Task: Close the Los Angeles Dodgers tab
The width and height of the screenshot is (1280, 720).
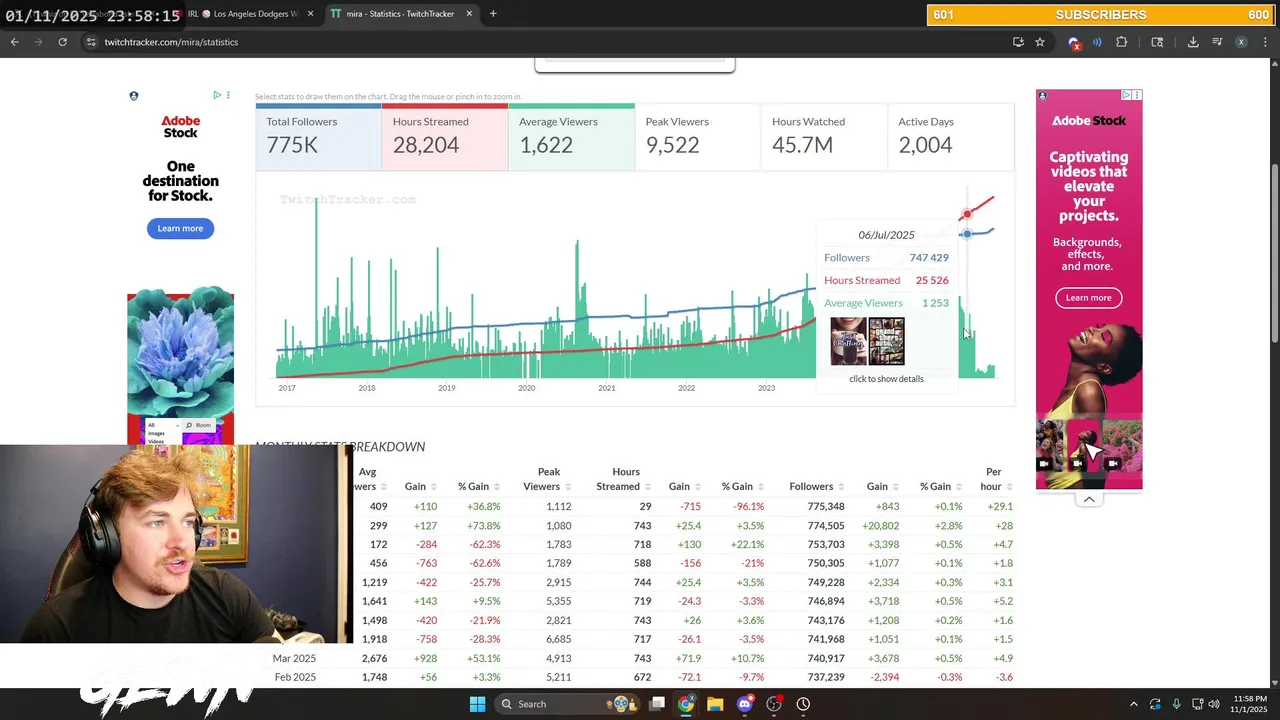Action: coord(311,14)
